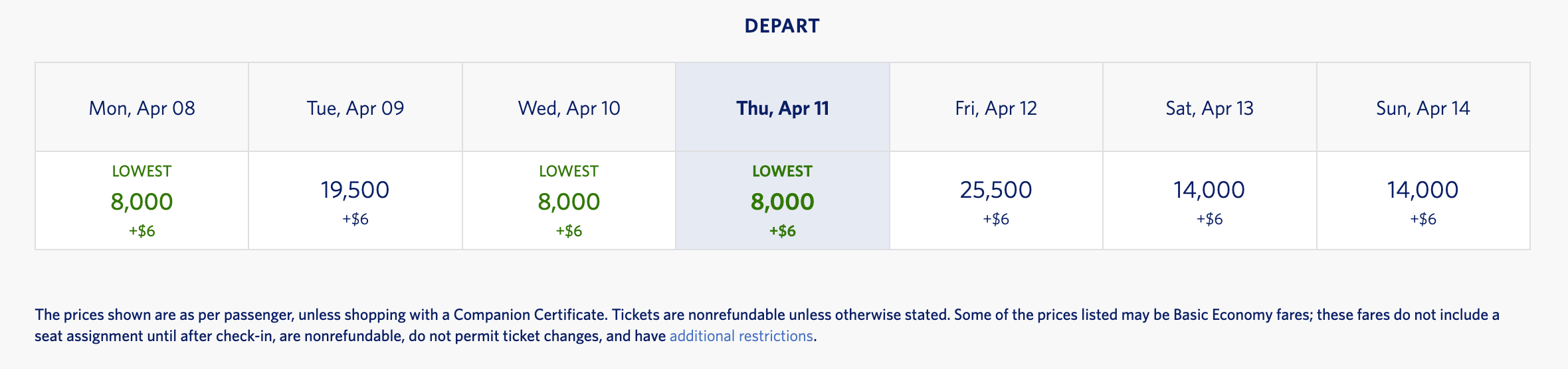1568x369 pixels.
Task: Choose the 8,000 miles fare on Wednesday
Action: click(569, 200)
